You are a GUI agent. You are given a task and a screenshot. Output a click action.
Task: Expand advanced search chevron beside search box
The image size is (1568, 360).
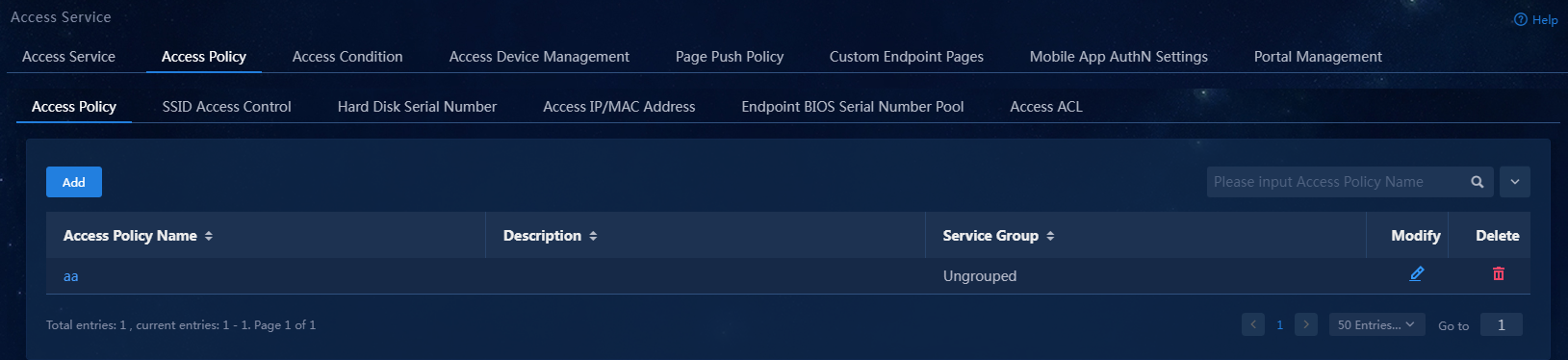tap(1515, 182)
